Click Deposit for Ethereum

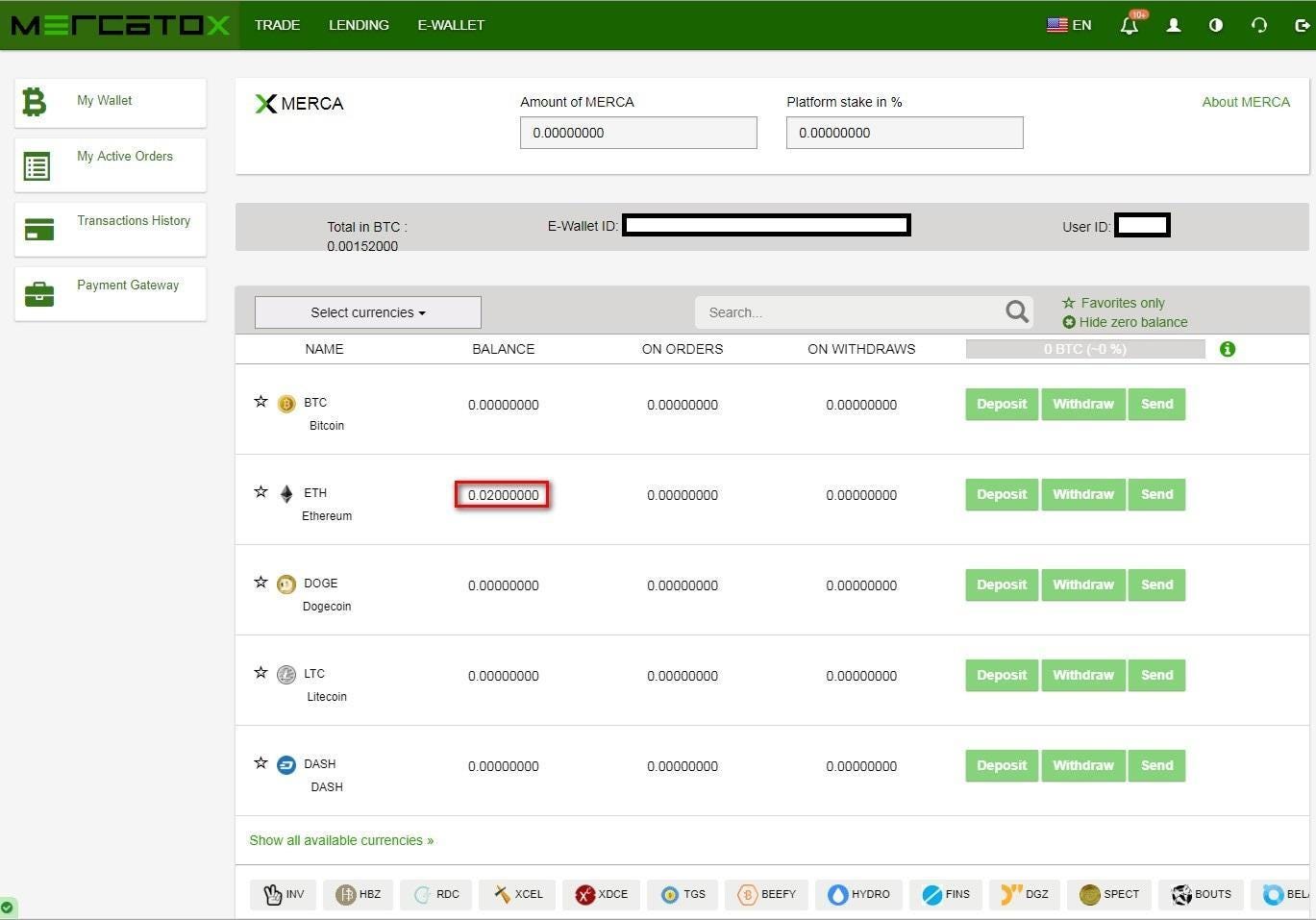(1001, 494)
